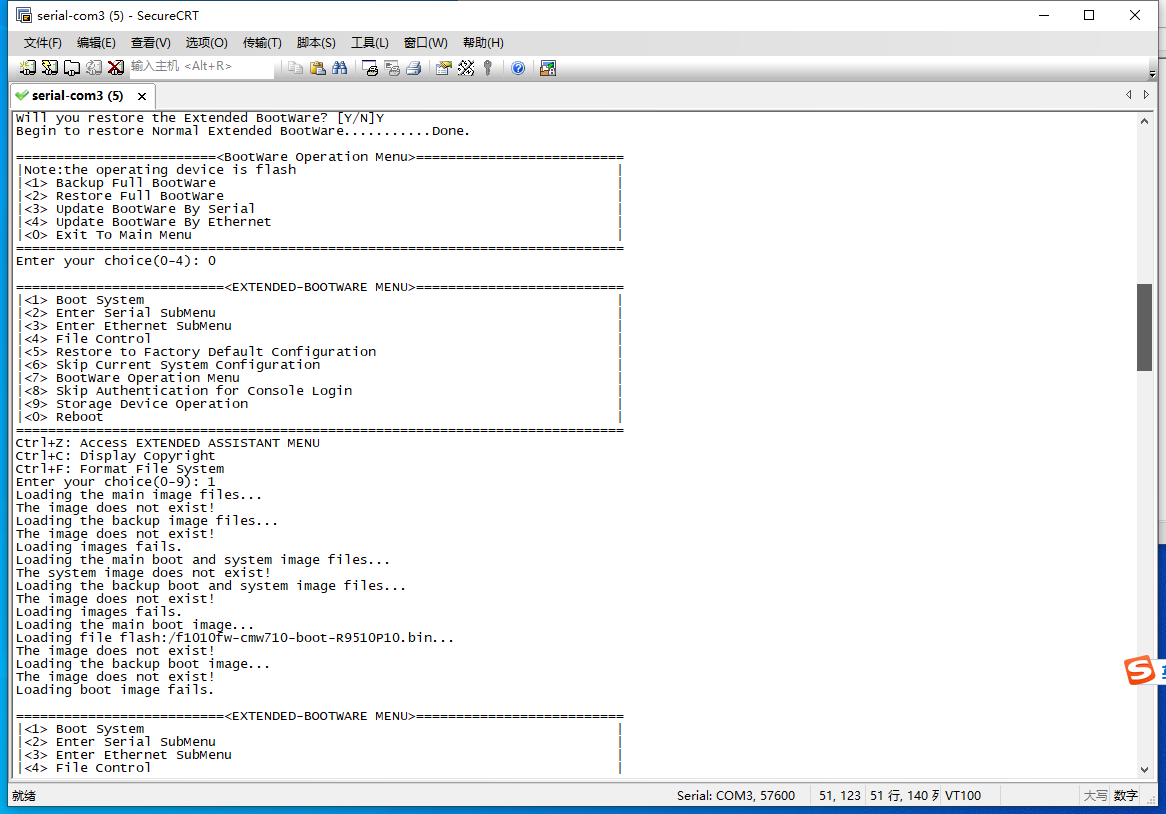Click the Reconnect toolbar icon
The height and width of the screenshot is (814, 1166).
[x=94, y=68]
